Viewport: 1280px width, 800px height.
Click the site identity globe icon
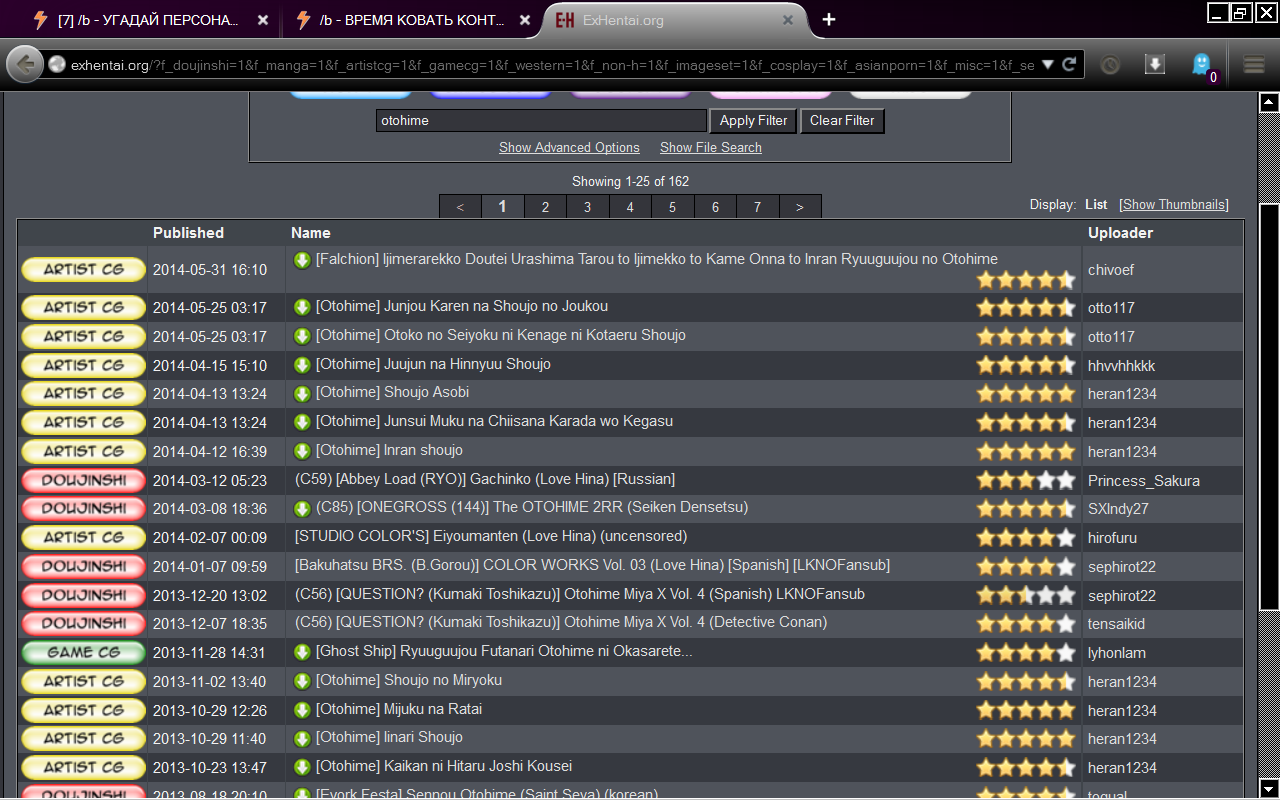tap(57, 64)
